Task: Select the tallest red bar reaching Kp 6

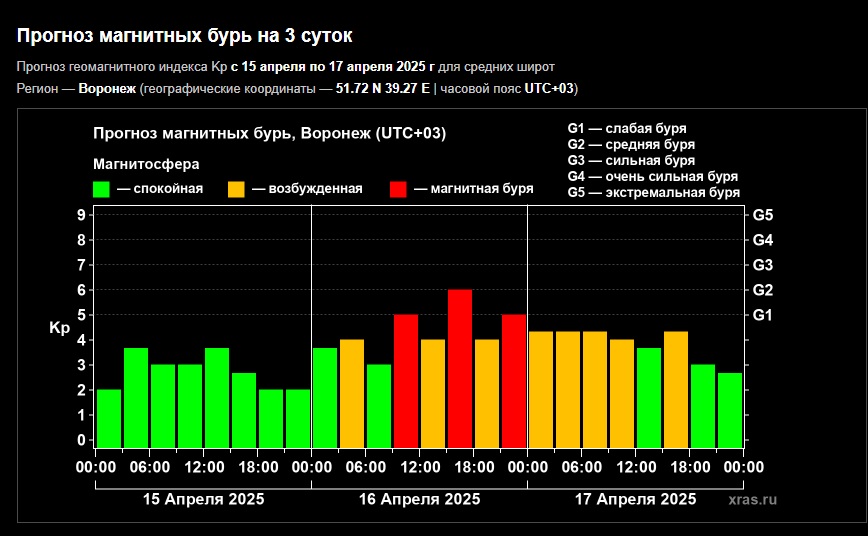Action: pos(460,368)
